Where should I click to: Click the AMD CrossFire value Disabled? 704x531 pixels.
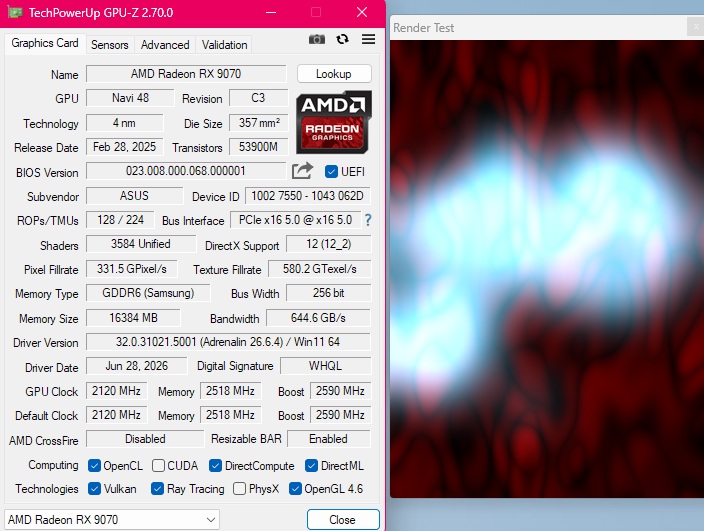145,439
